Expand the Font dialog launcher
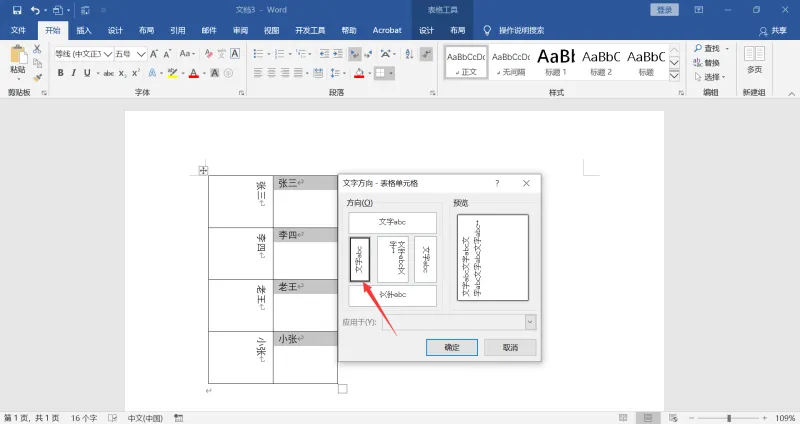This screenshot has height=424, width=800. pos(241,93)
